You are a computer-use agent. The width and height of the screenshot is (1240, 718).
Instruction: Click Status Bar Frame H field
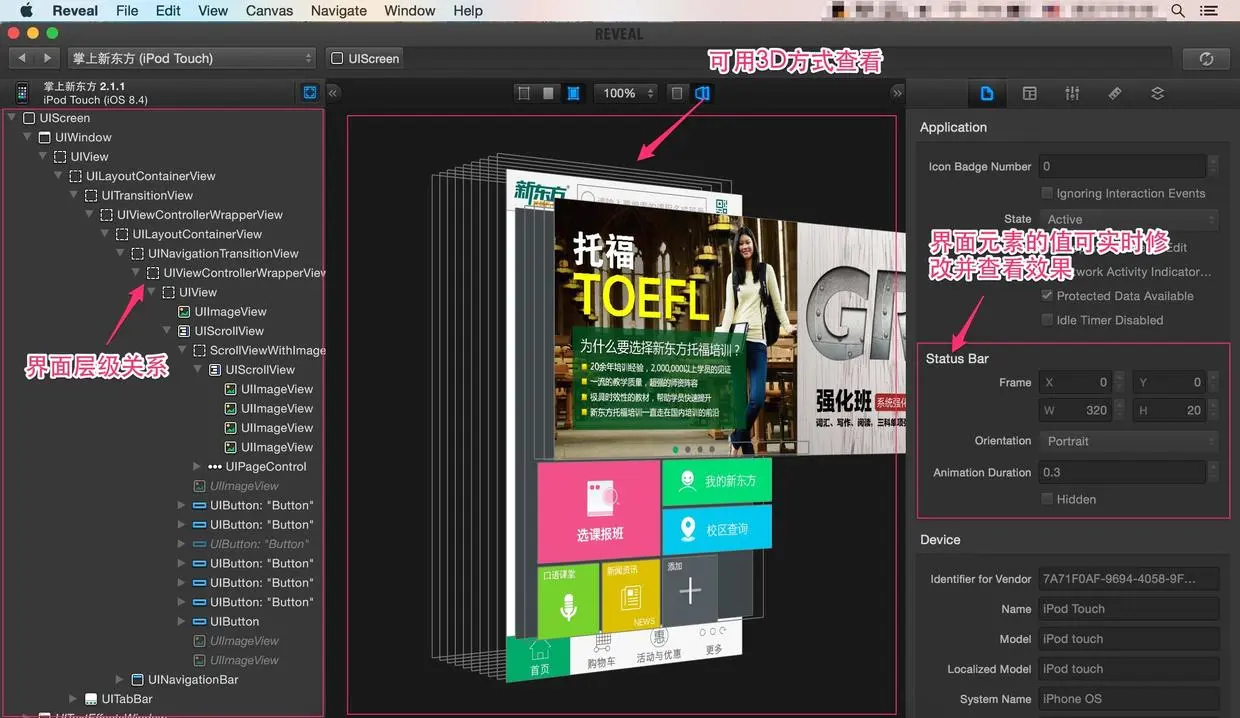point(1170,410)
